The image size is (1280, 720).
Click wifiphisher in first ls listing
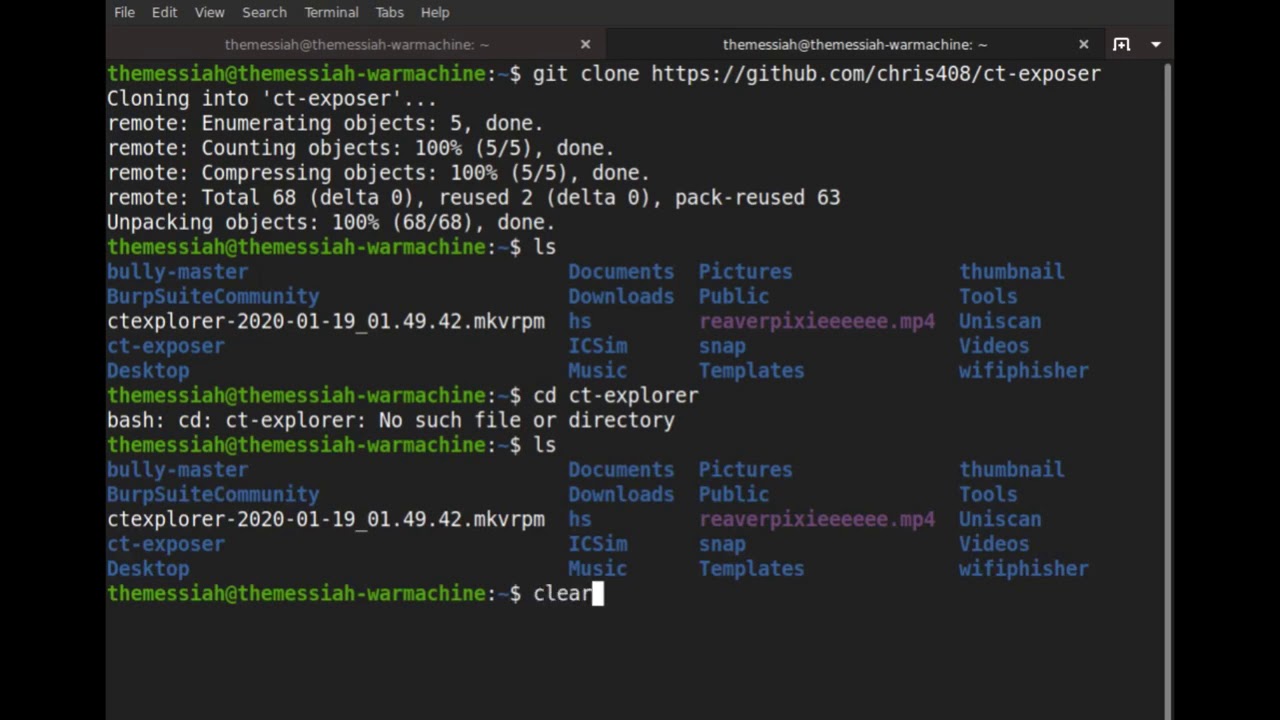(1023, 371)
